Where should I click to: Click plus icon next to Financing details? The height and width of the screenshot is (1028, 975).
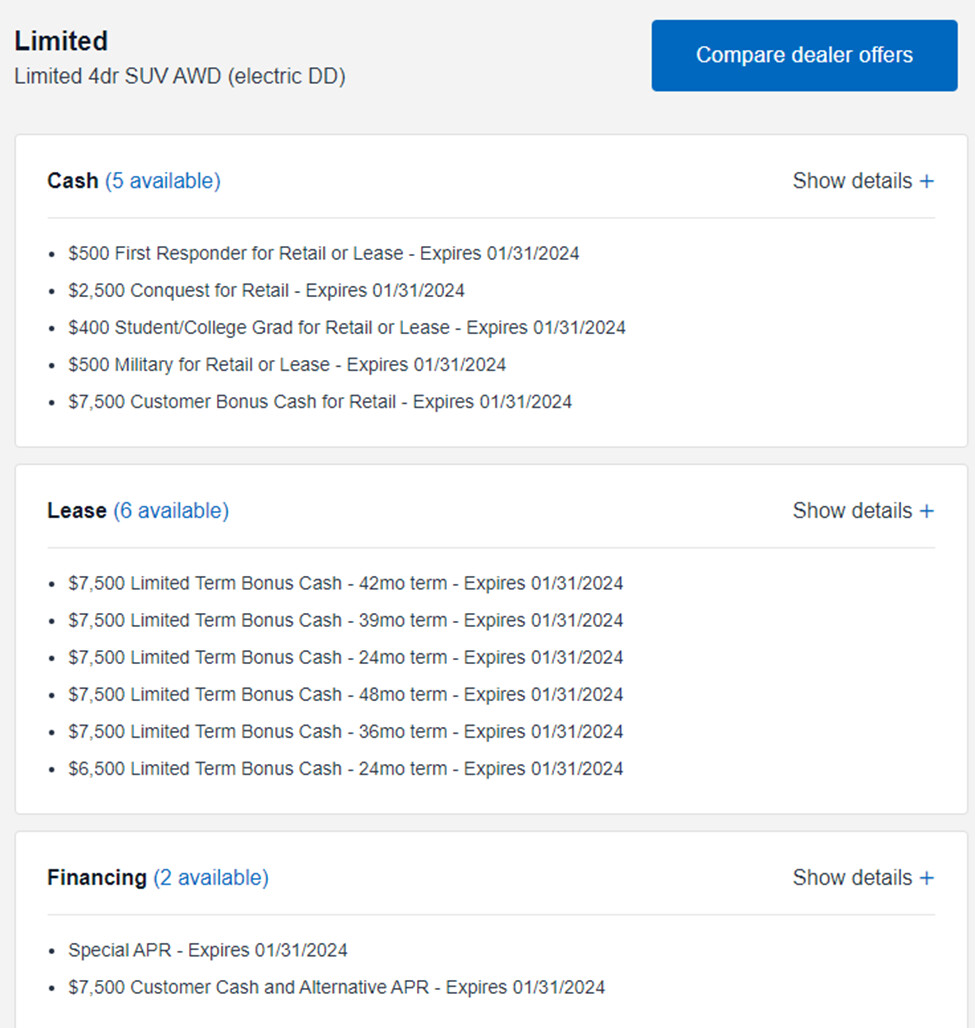[926, 879]
